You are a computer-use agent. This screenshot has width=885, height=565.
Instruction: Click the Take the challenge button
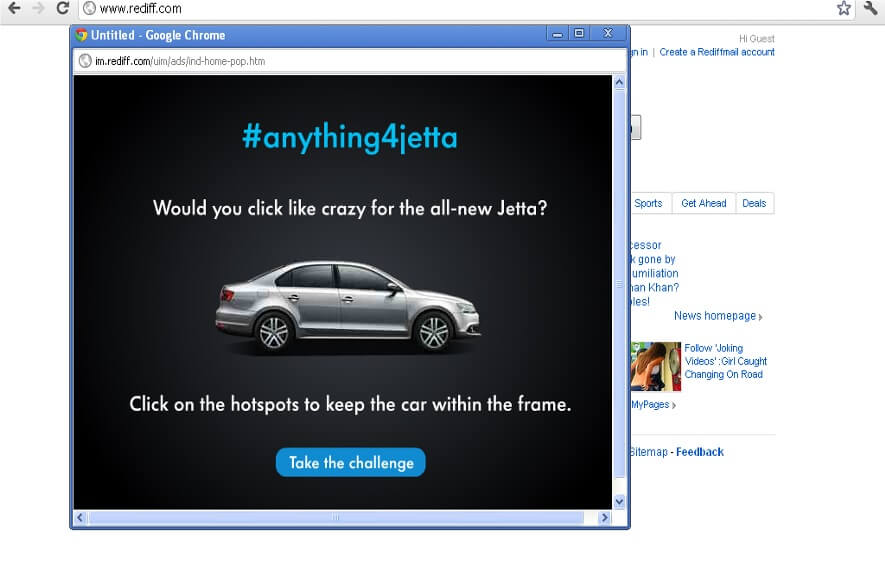[351, 462]
